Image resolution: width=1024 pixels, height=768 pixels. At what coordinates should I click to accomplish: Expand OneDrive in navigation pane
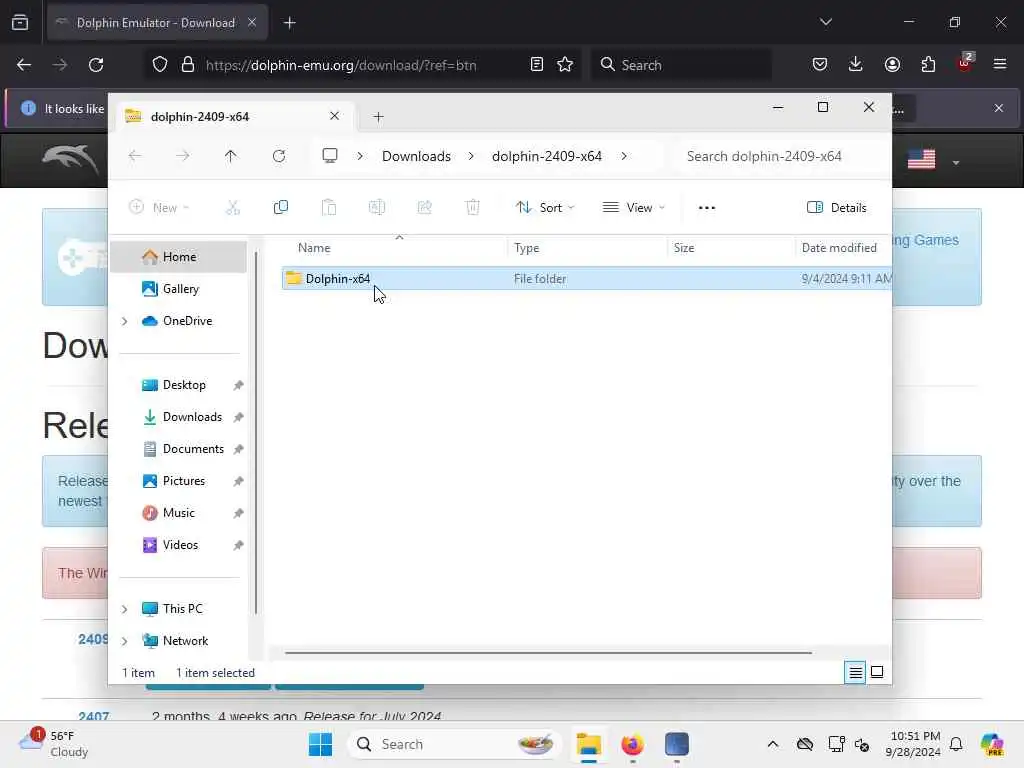point(125,321)
